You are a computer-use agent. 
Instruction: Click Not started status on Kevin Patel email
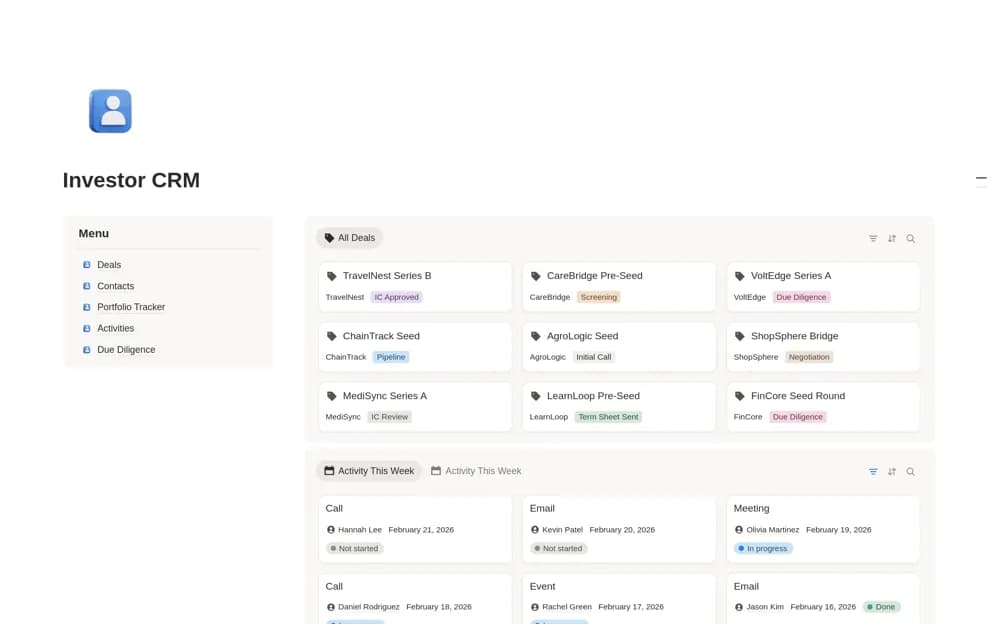coord(559,549)
